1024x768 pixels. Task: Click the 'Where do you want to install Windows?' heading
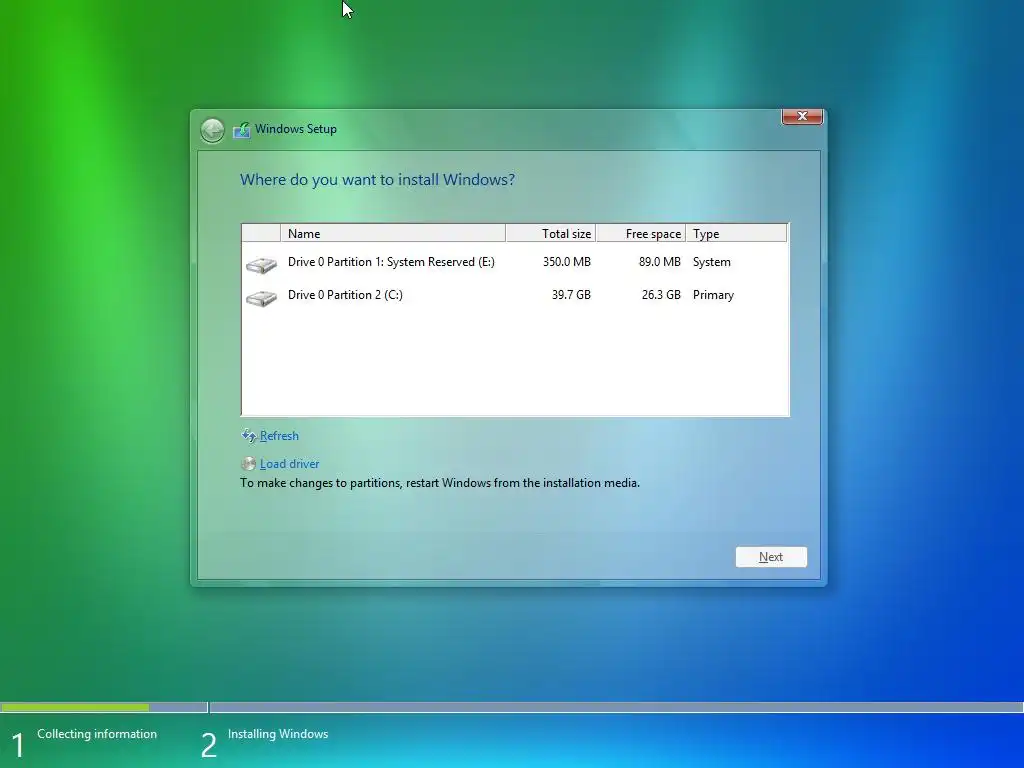point(377,180)
